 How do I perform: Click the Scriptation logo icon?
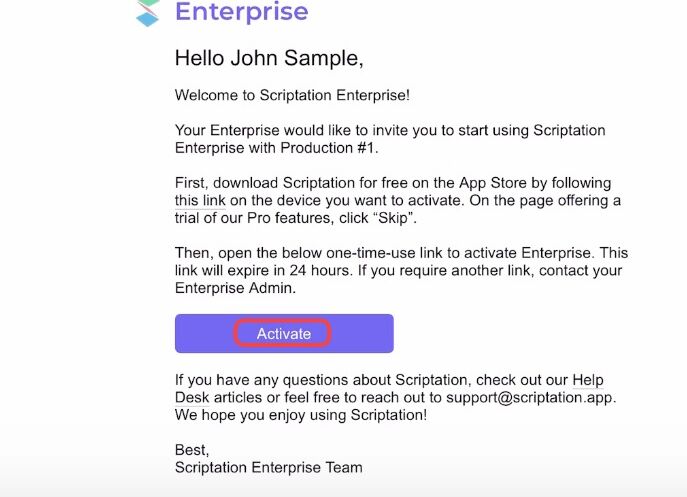[148, 13]
